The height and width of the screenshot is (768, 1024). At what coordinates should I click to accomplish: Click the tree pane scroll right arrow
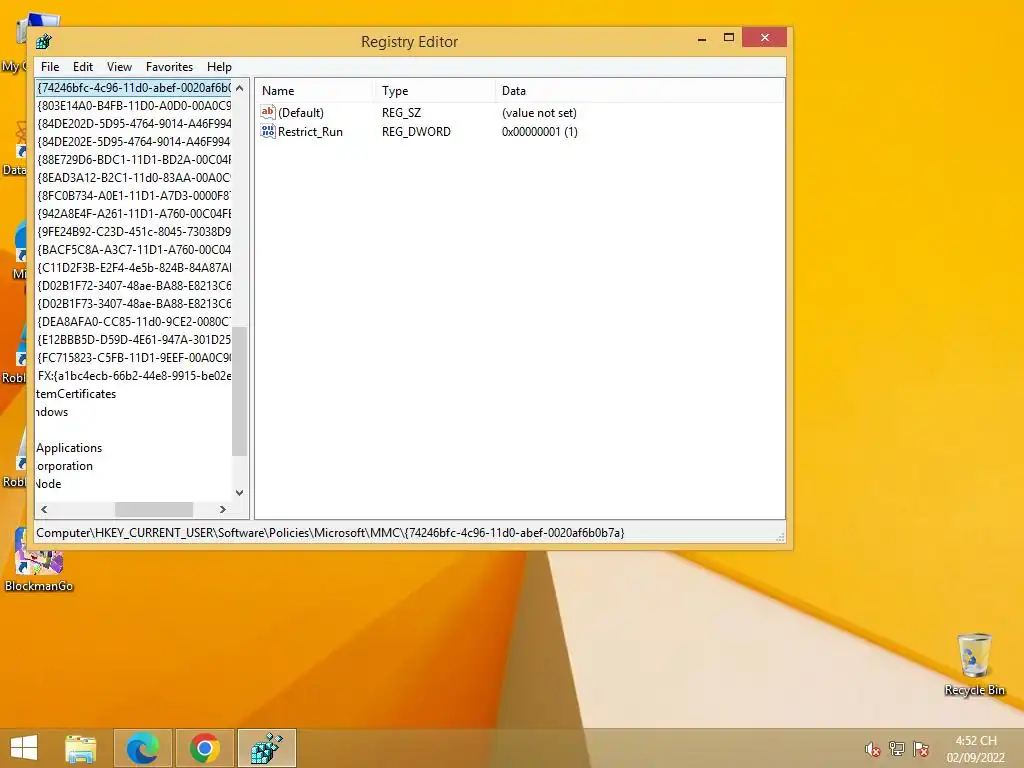223,509
